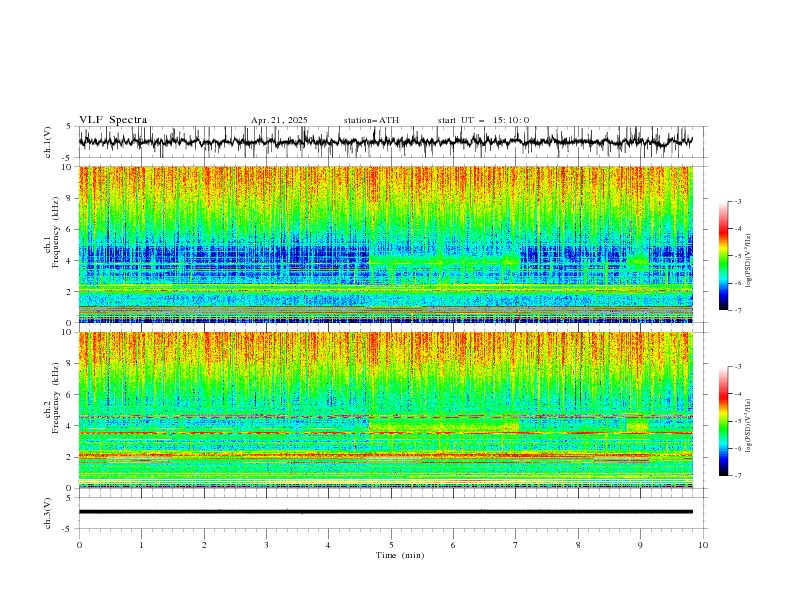Screen dimensions: 792x612
Task: Click the green 4 kHz emission band in ch.1 spectrogram
Action: pyautogui.click(x=444, y=261)
